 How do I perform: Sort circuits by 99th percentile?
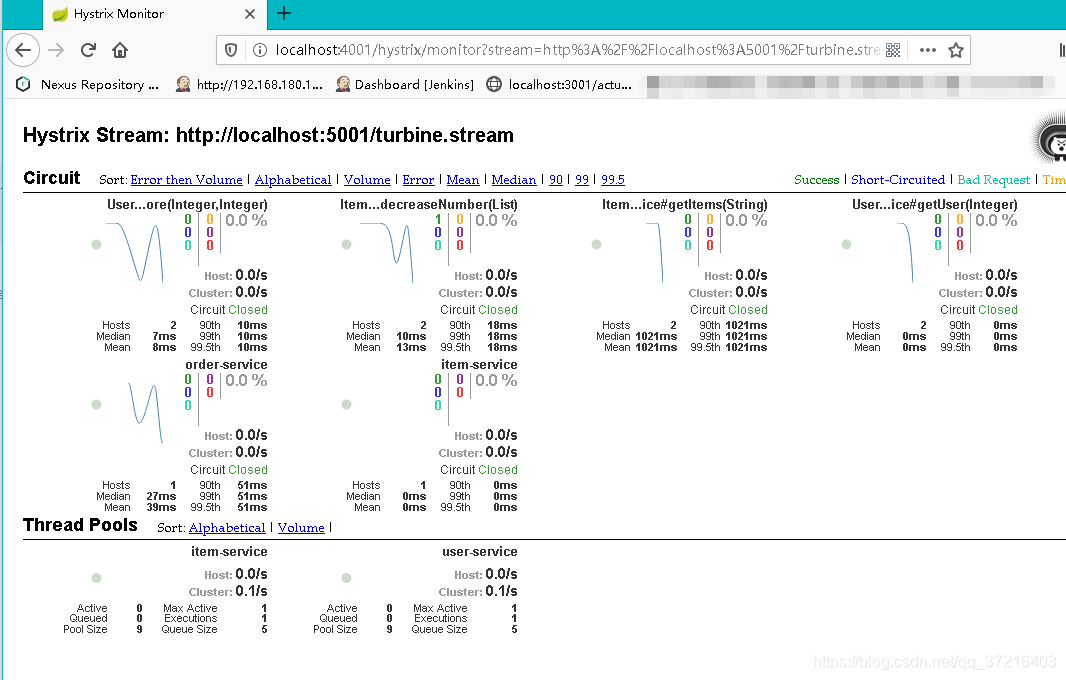tap(582, 180)
